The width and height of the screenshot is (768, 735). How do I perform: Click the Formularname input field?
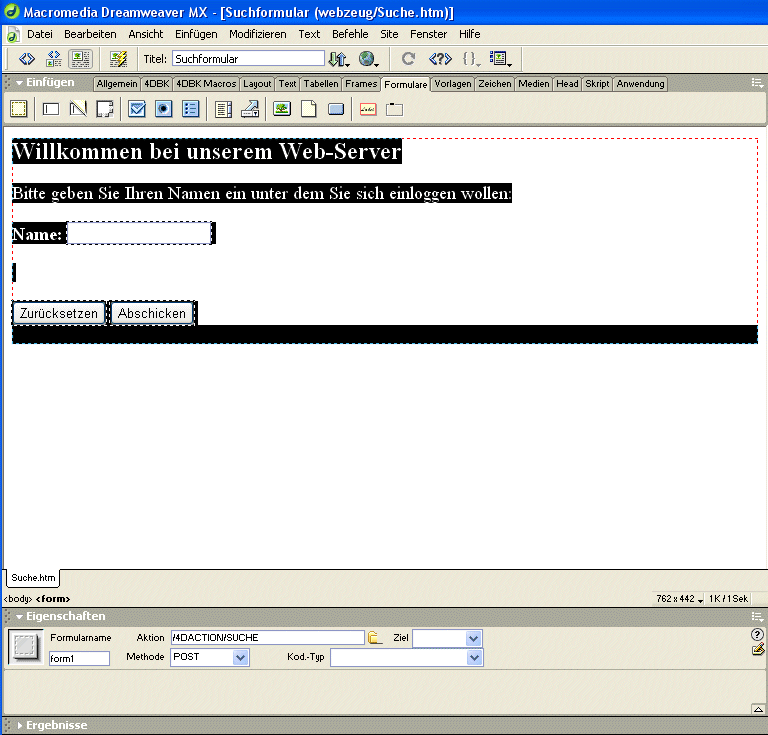tap(79, 658)
